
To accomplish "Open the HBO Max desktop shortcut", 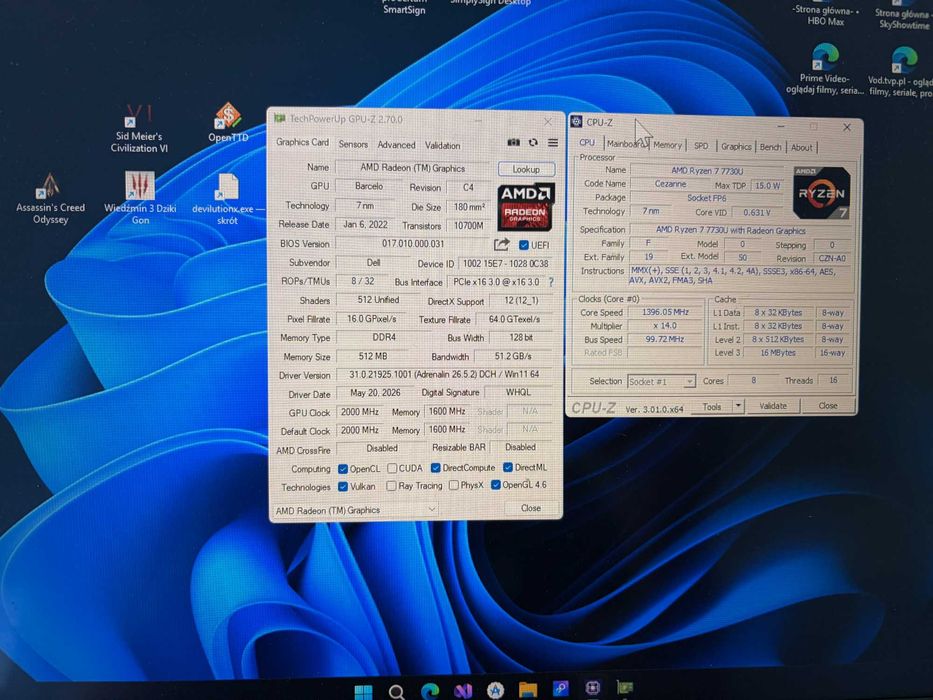I will pos(825,14).
